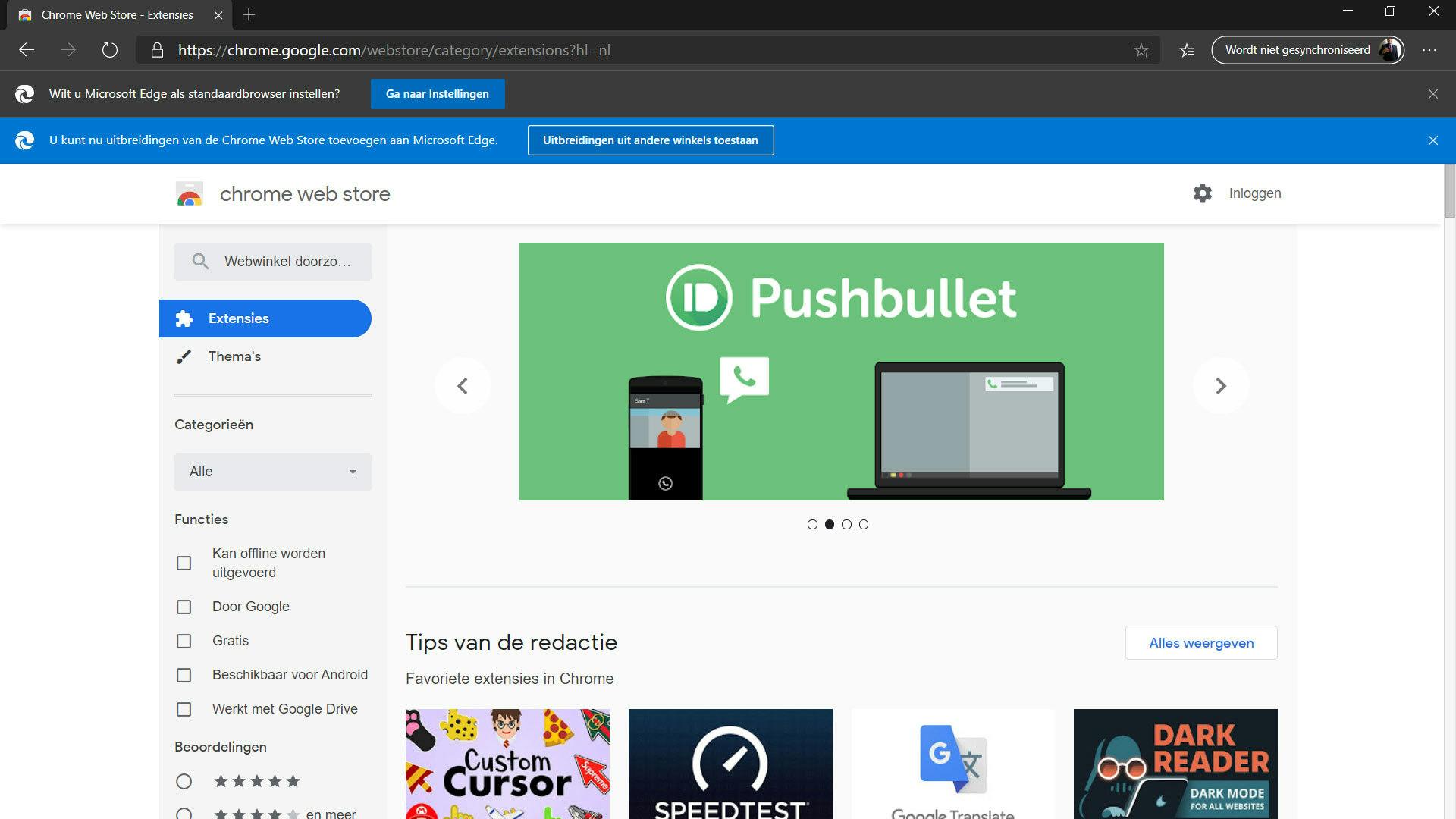Select the Extensies puzzle piece icon in sidebar
Image resolution: width=1456 pixels, height=819 pixels.
[184, 318]
